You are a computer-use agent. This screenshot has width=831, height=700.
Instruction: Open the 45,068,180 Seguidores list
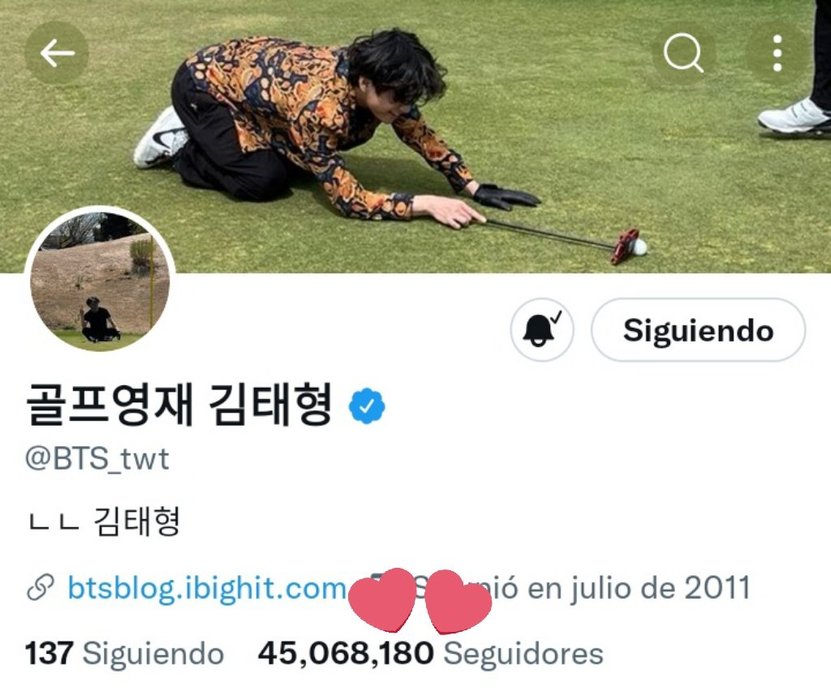pyautogui.click(x=430, y=653)
